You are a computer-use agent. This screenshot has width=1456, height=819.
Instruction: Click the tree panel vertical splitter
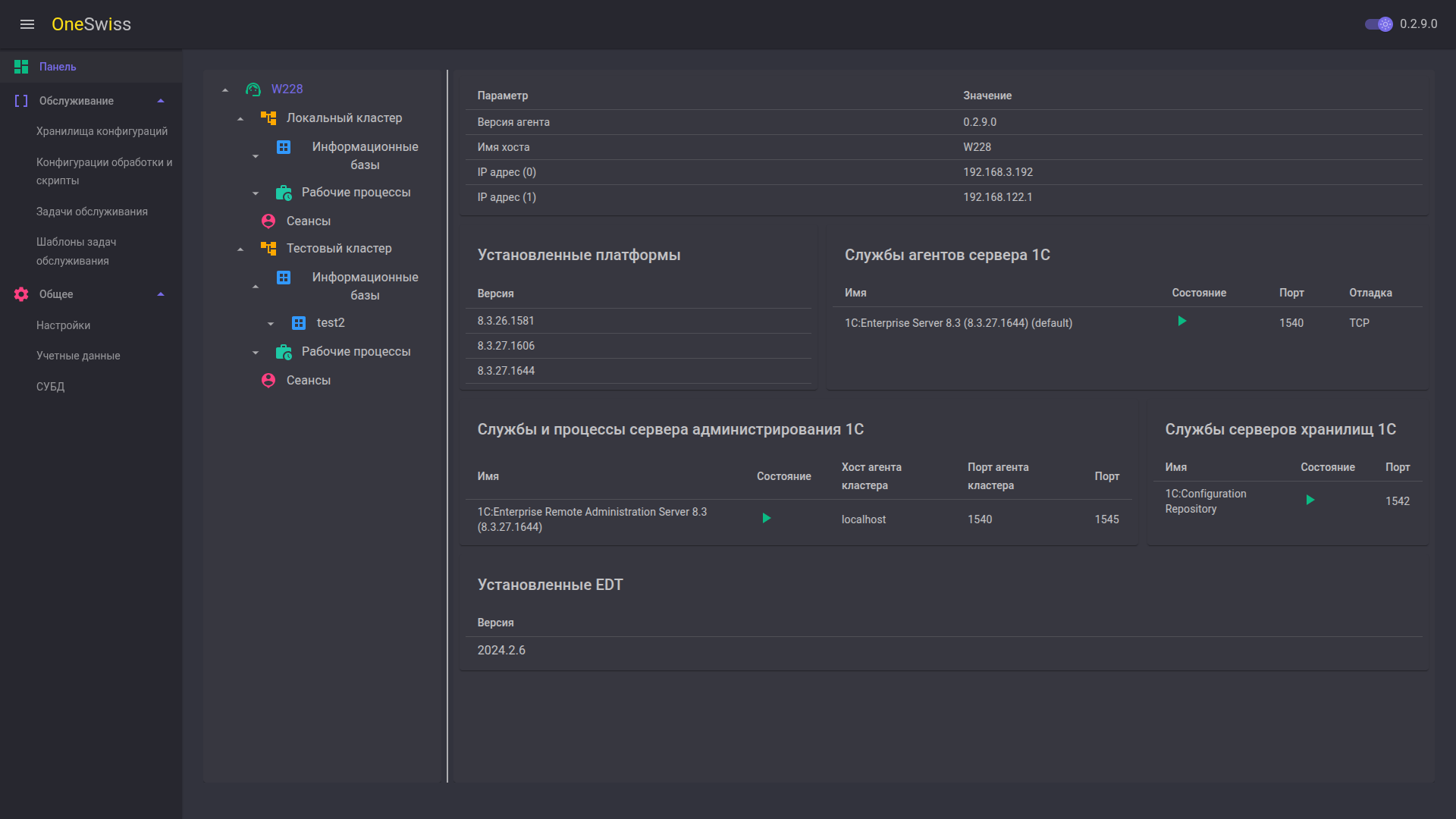point(447,426)
